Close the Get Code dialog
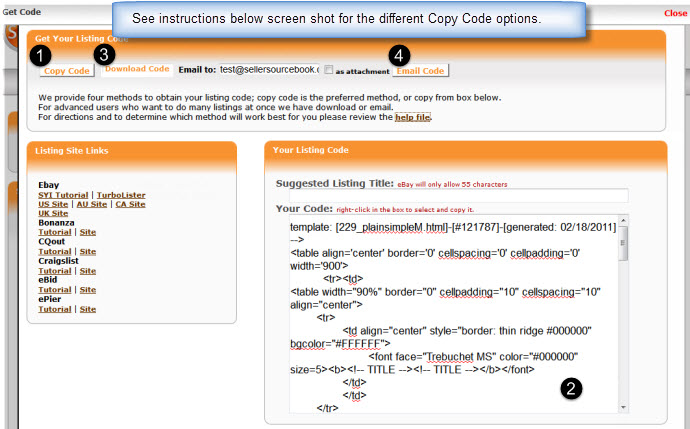Image resolution: width=690 pixels, height=429 pixels. (675, 13)
